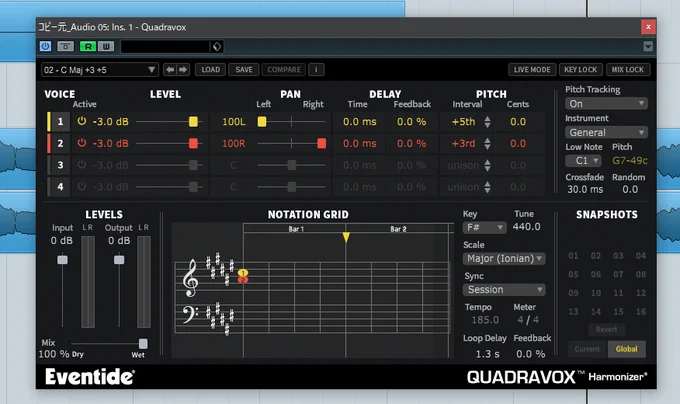Click voice 3 pan slider handle
Viewport: 680px width, 404px height.
[292, 165]
